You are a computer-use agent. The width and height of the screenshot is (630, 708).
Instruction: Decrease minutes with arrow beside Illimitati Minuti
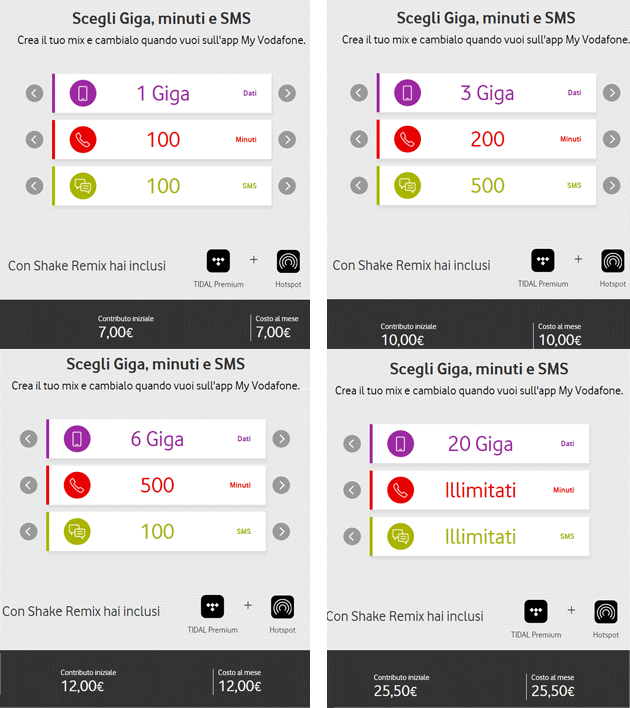coord(352,490)
